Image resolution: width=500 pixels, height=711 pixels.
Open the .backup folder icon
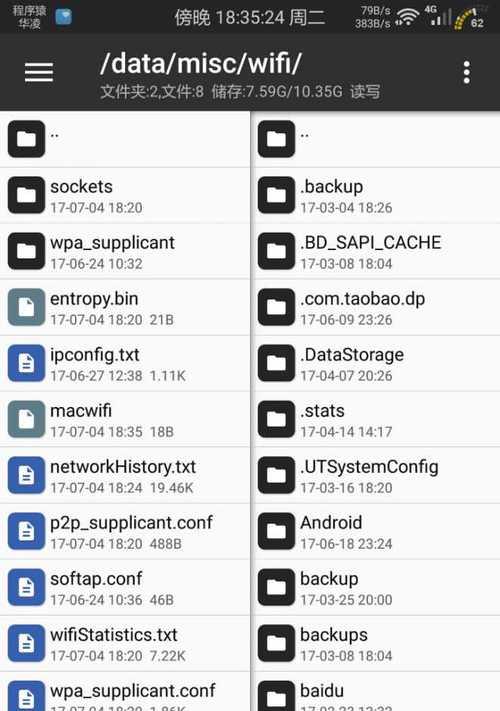coord(277,195)
